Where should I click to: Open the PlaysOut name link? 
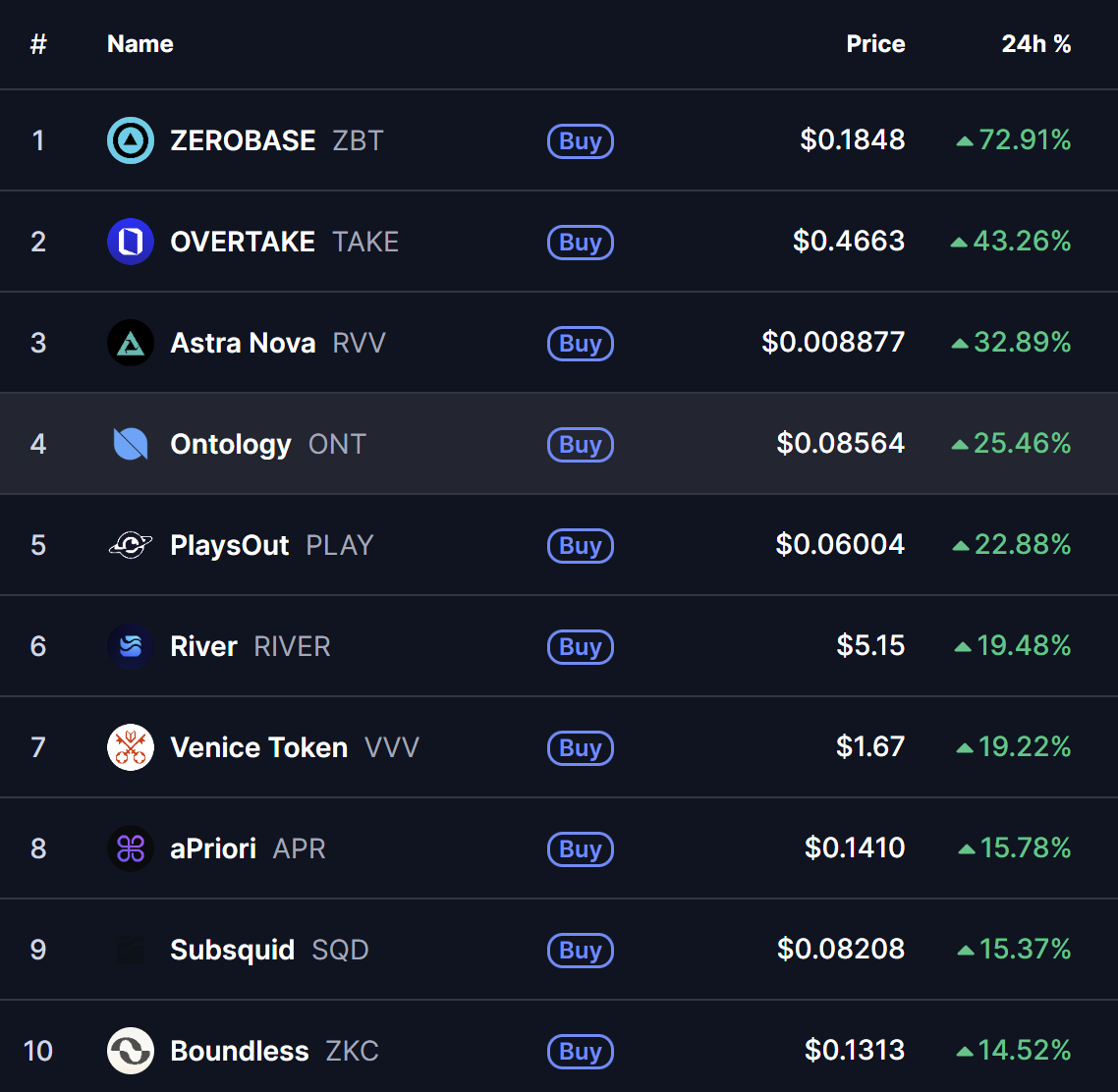coord(229,544)
